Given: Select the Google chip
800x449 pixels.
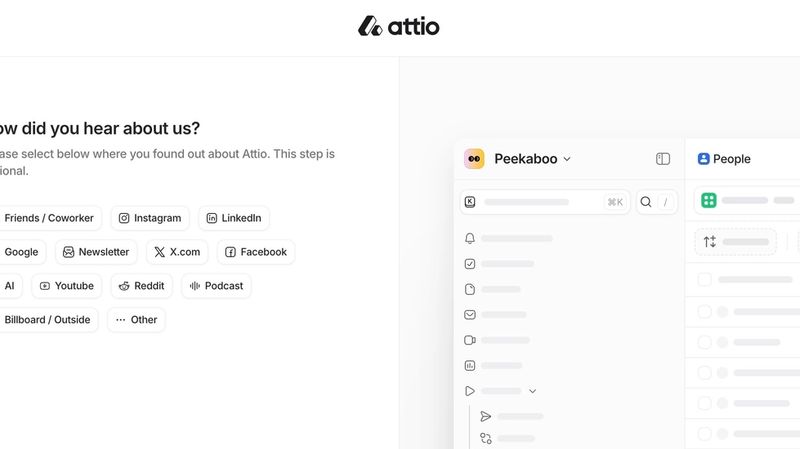Looking at the screenshot, I should [21, 252].
